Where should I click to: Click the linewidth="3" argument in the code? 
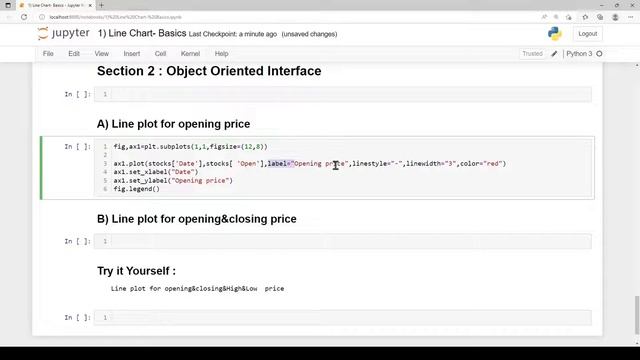coord(431,164)
